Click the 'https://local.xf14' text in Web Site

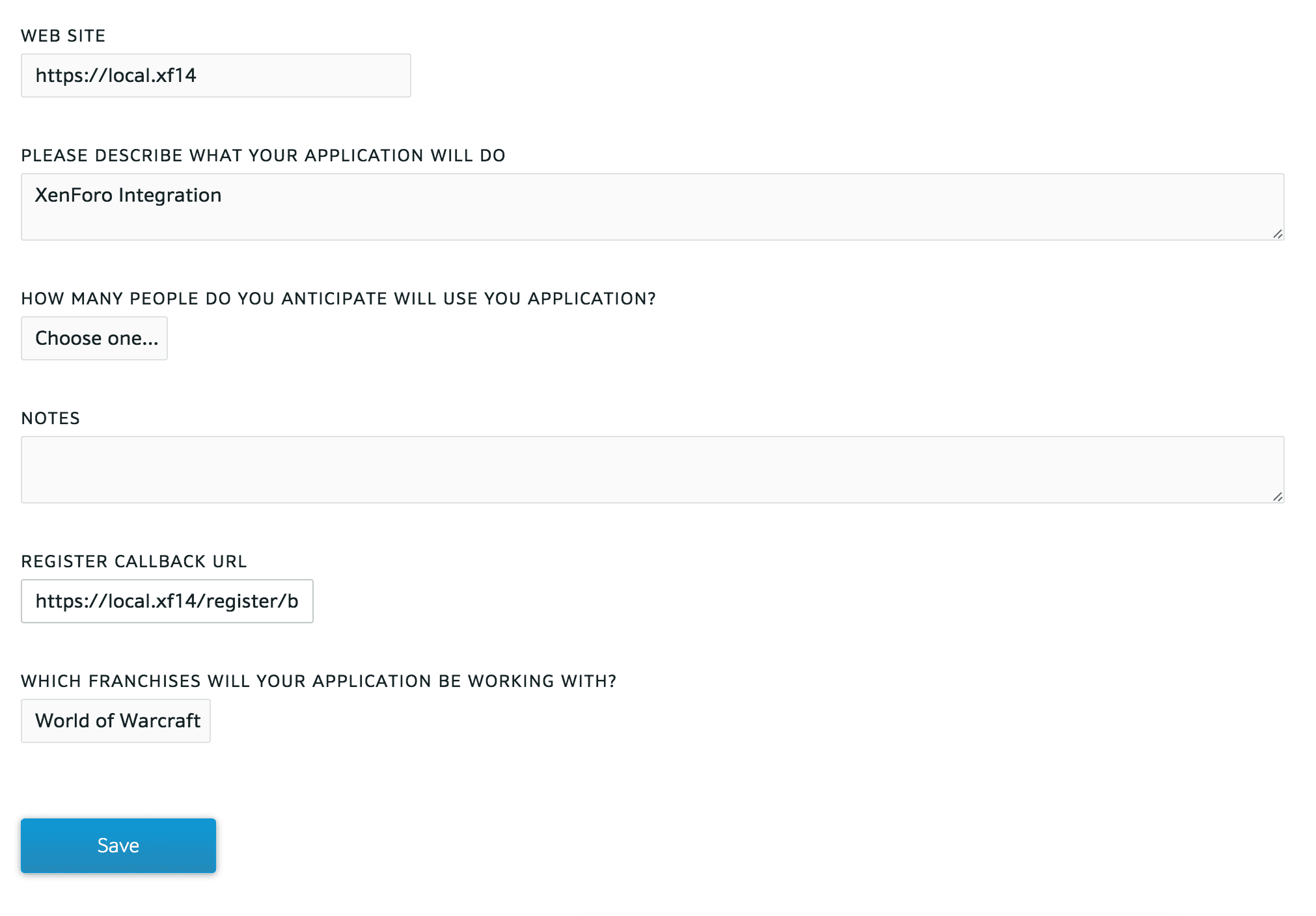(116, 75)
